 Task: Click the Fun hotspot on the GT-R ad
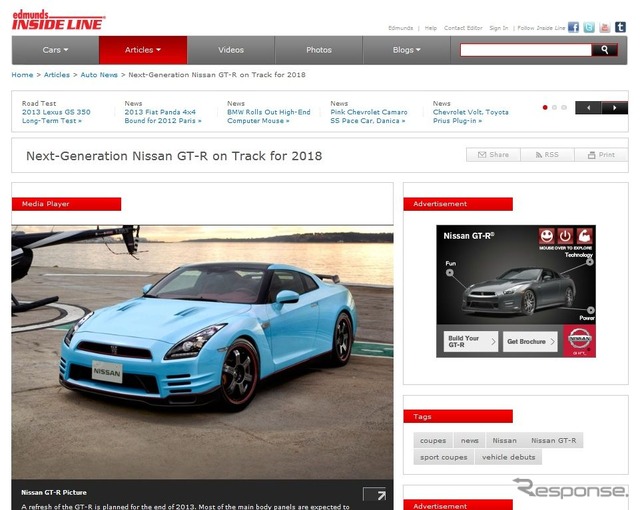click(x=449, y=273)
